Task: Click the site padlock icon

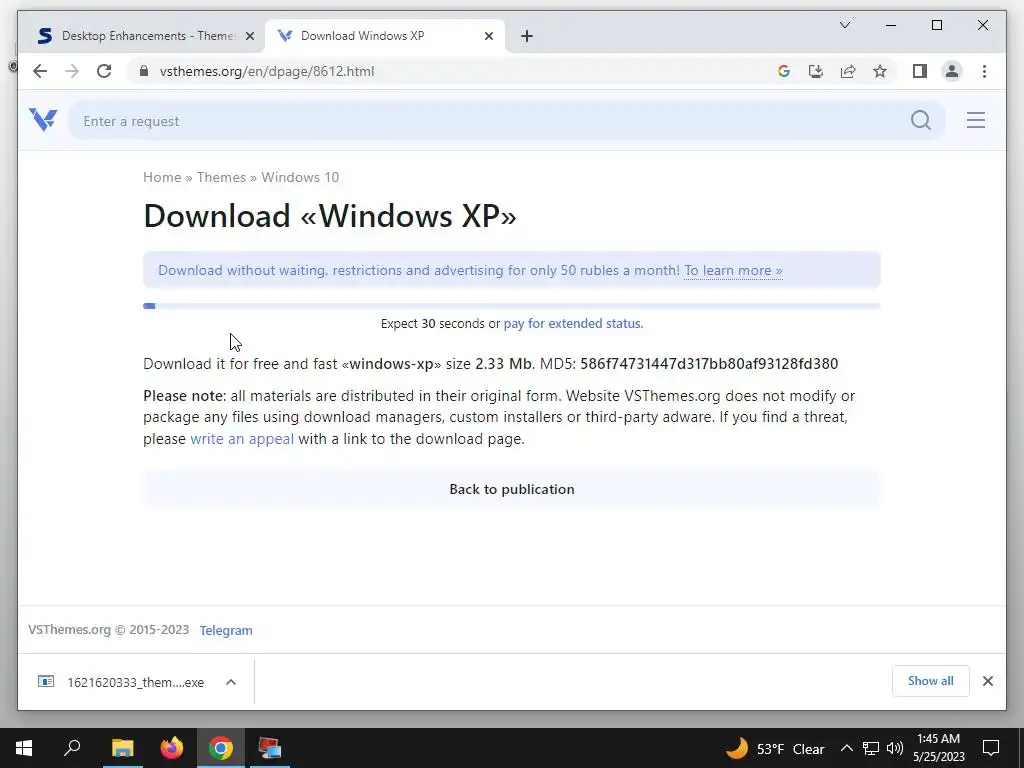Action: coord(144,71)
